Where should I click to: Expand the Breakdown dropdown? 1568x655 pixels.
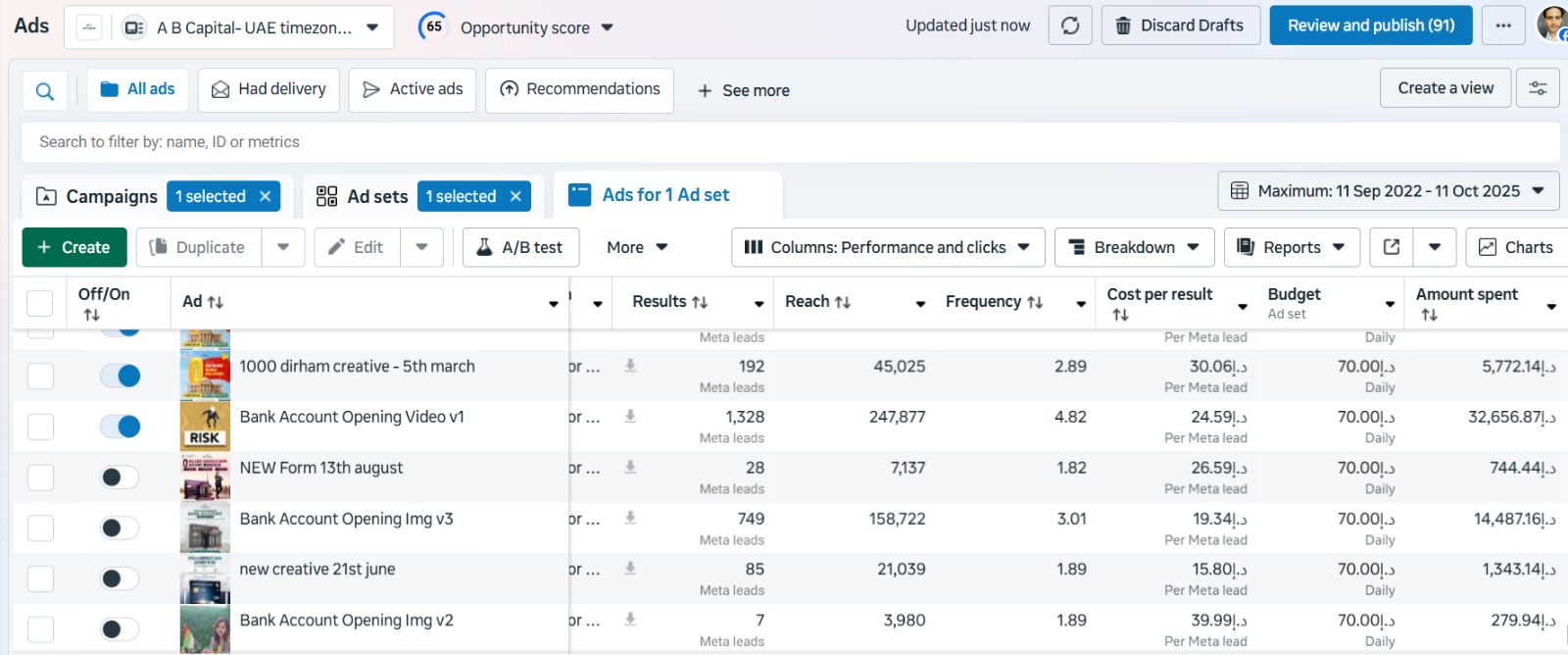1134,247
